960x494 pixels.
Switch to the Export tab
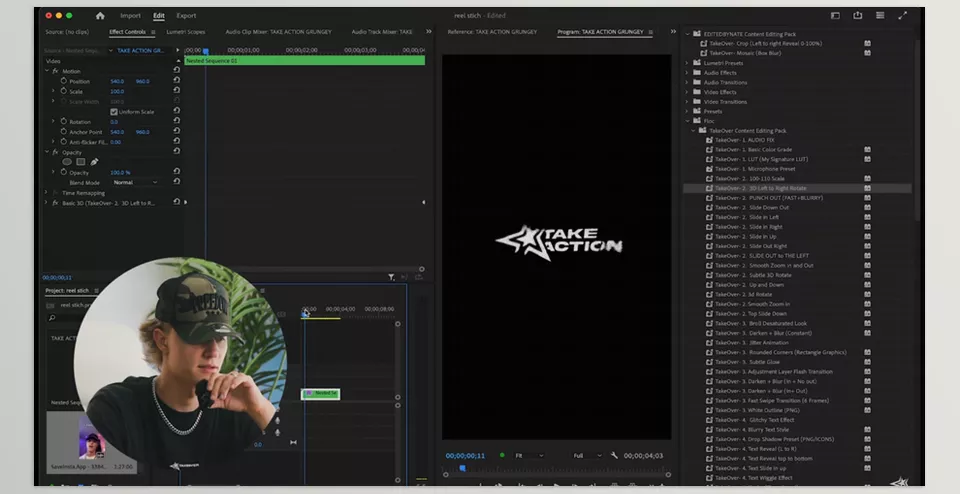[x=186, y=15]
